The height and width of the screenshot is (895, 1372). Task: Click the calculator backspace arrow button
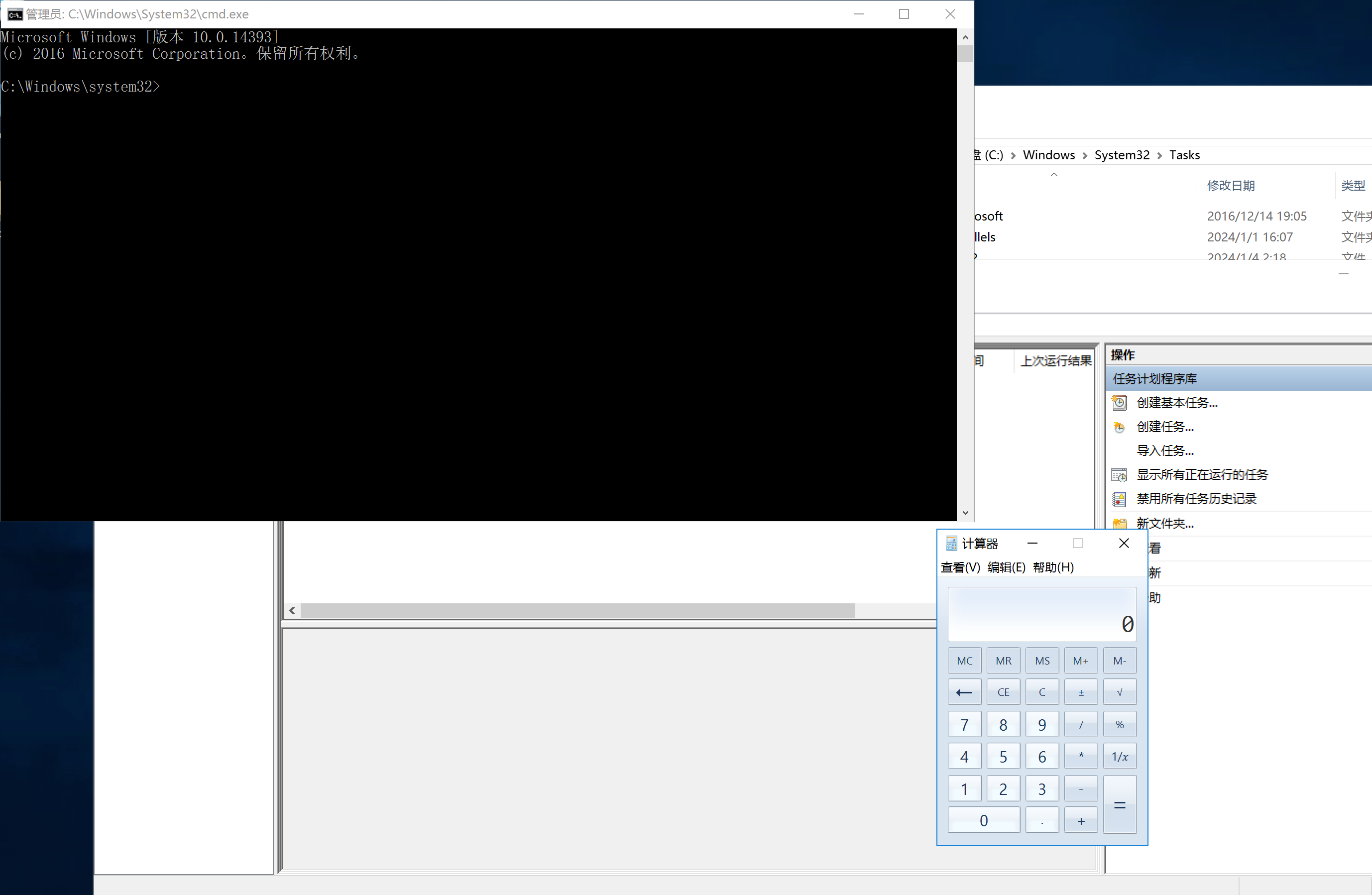(x=964, y=692)
